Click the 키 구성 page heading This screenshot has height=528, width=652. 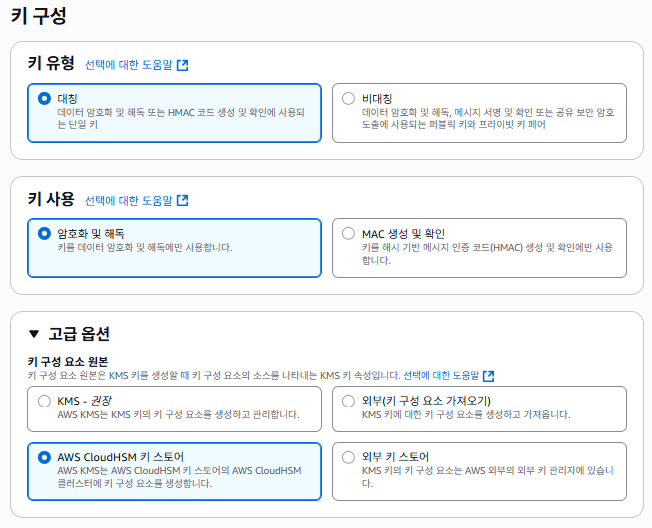(x=38, y=16)
